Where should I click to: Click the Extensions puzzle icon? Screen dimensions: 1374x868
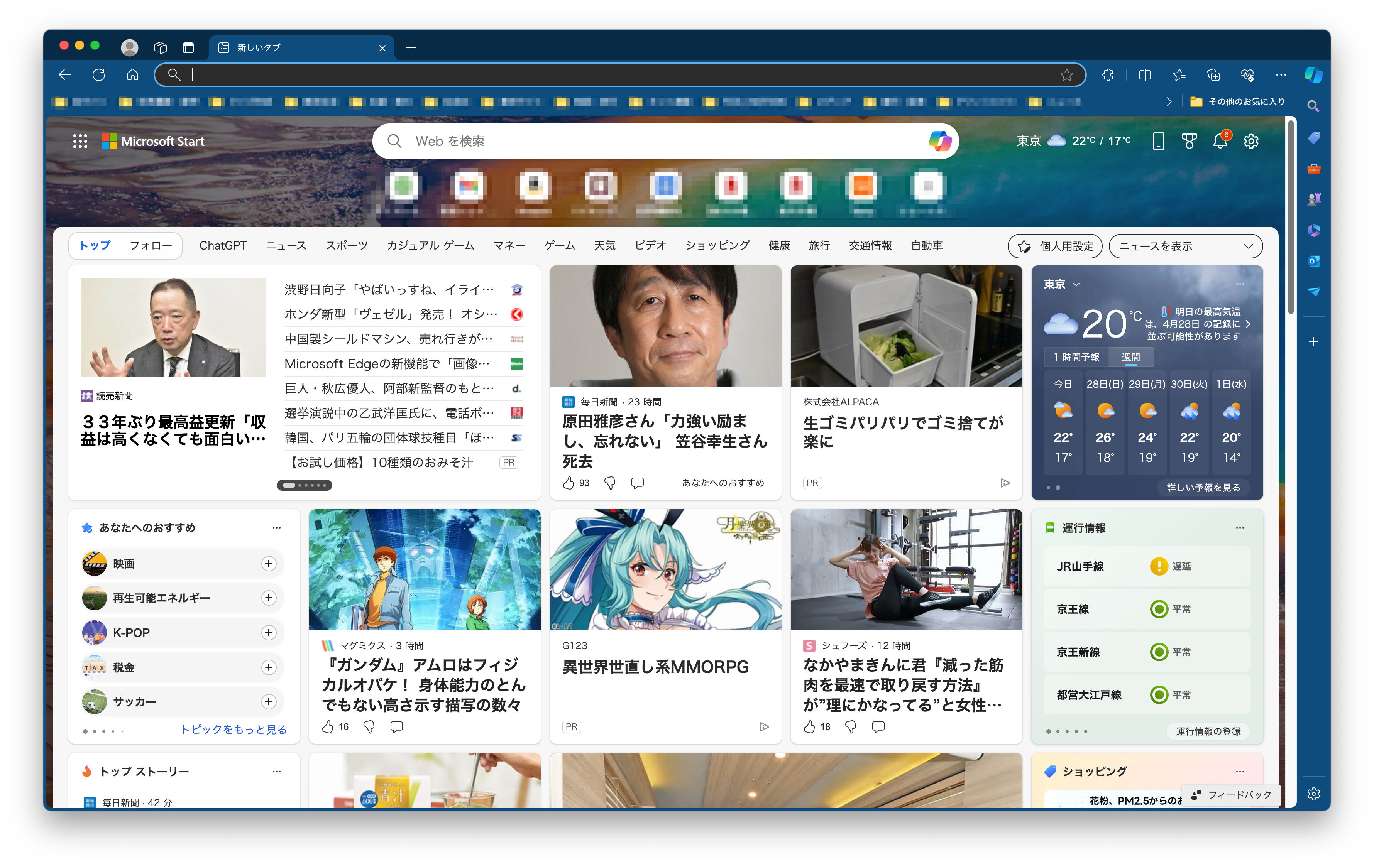pos(1108,75)
